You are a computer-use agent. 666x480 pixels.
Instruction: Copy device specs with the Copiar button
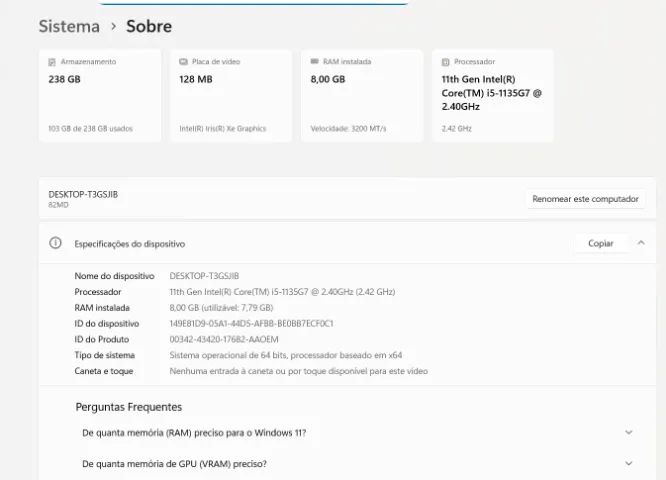tap(601, 243)
